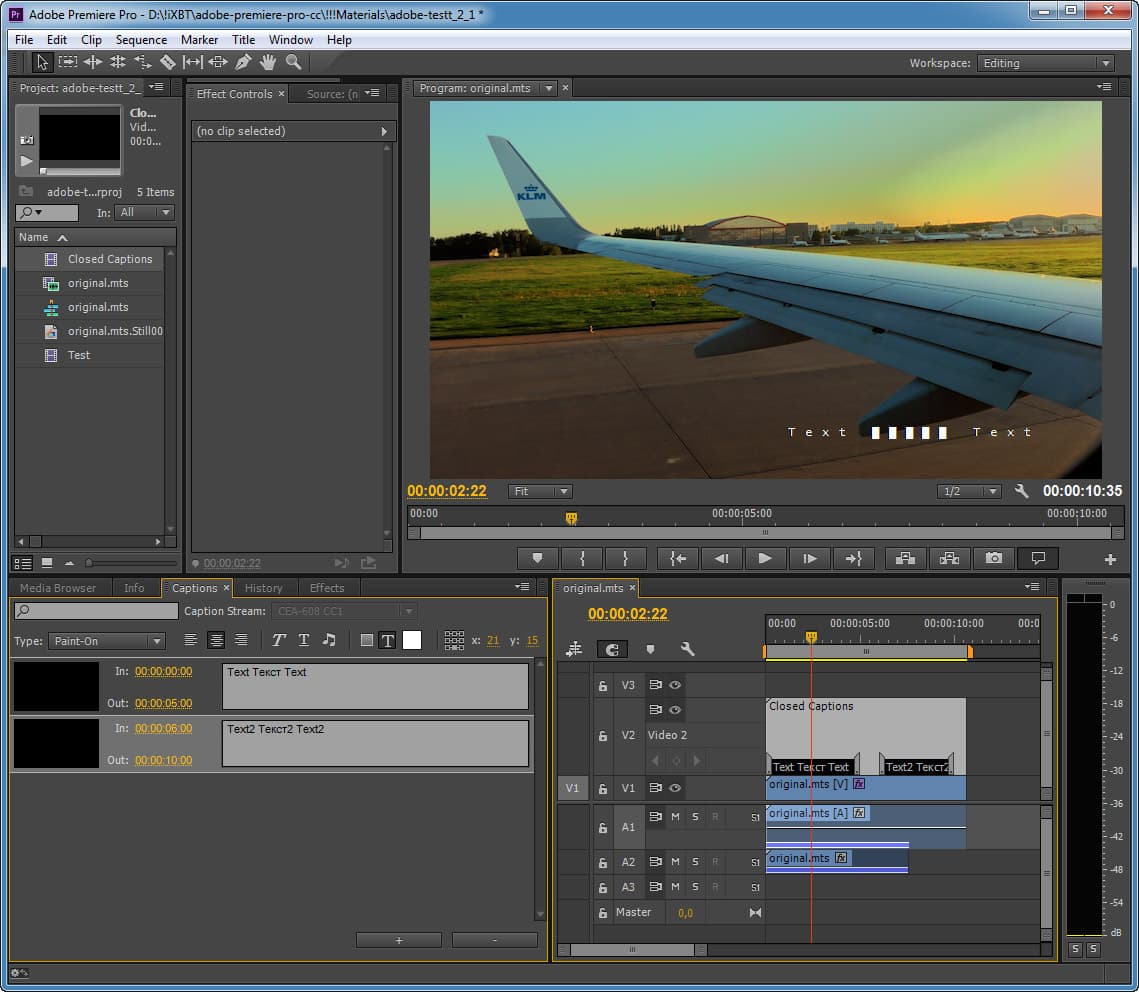Click the white caption color swatch
This screenshot has width=1139, height=992.
[x=412, y=640]
